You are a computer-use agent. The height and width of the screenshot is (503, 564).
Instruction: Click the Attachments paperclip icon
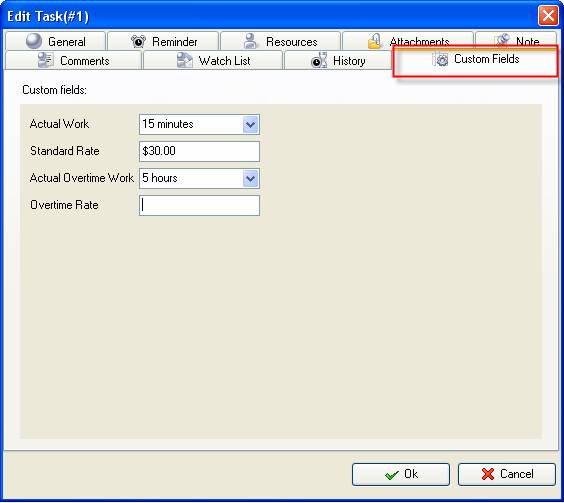[x=374, y=41]
